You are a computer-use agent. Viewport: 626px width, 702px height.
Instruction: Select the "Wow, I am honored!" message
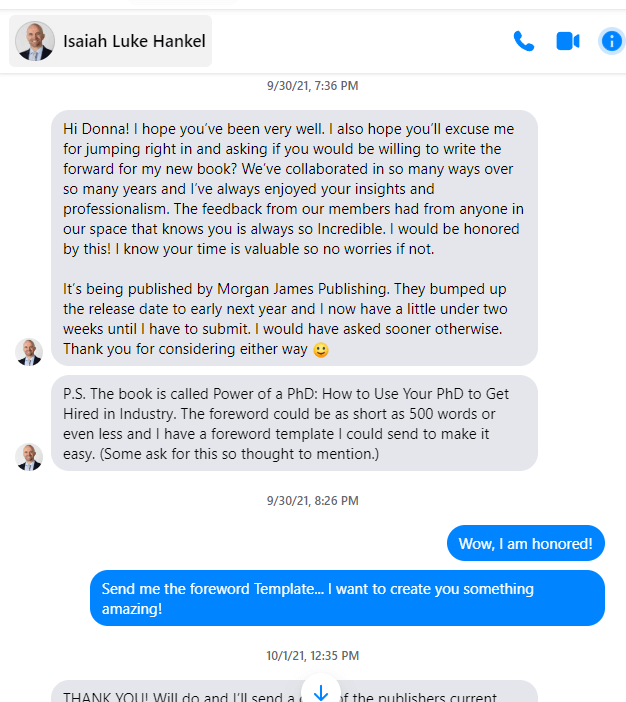pos(525,543)
